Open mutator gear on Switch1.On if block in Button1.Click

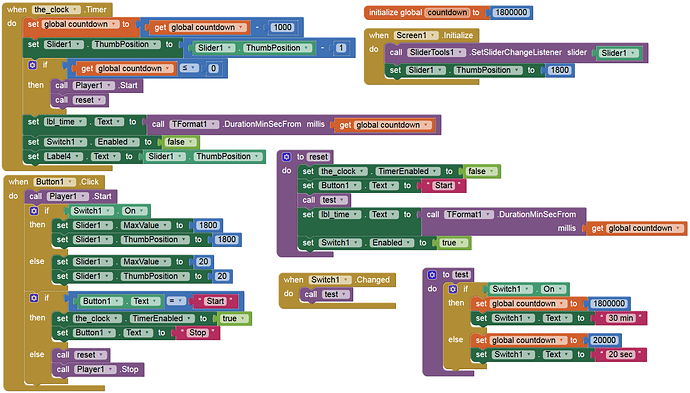click(x=34, y=211)
